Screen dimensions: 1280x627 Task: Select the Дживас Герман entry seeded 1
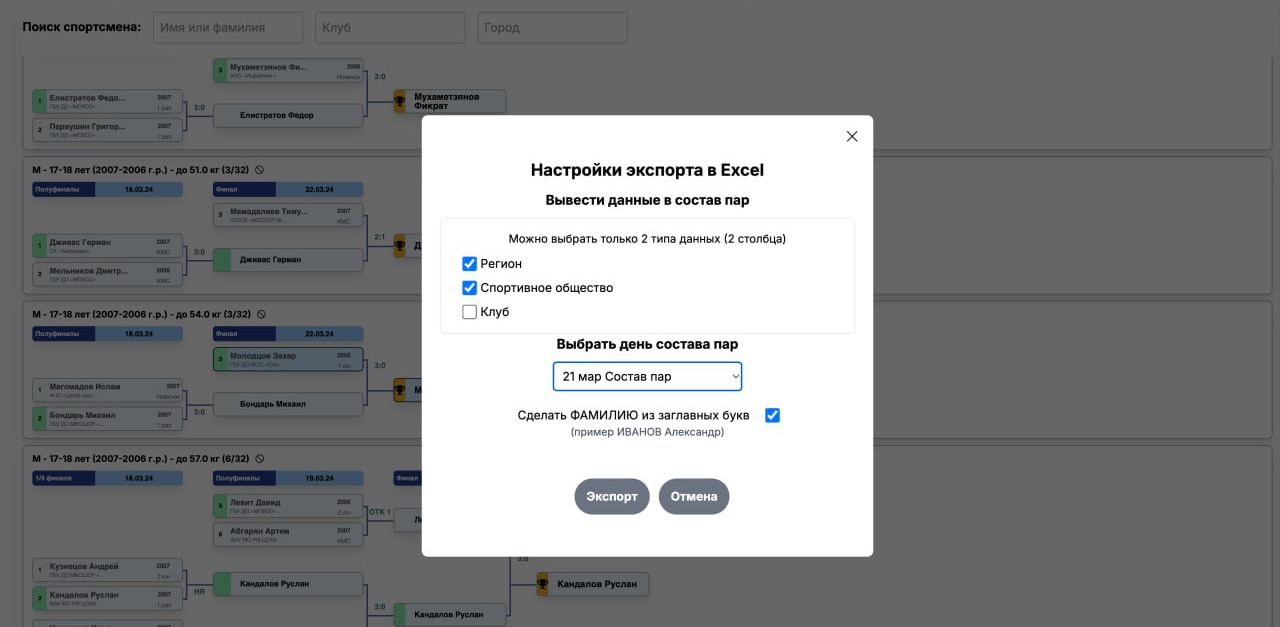(x=108, y=245)
